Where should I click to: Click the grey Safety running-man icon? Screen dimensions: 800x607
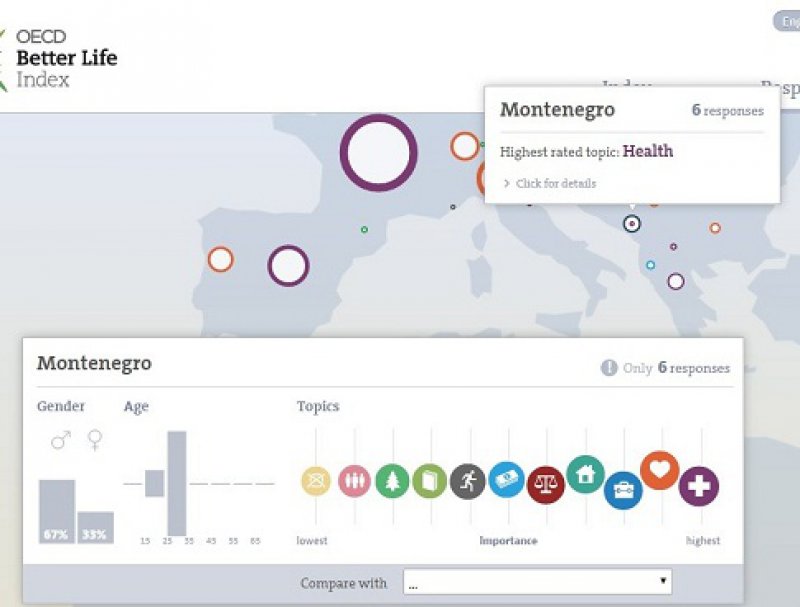467,481
